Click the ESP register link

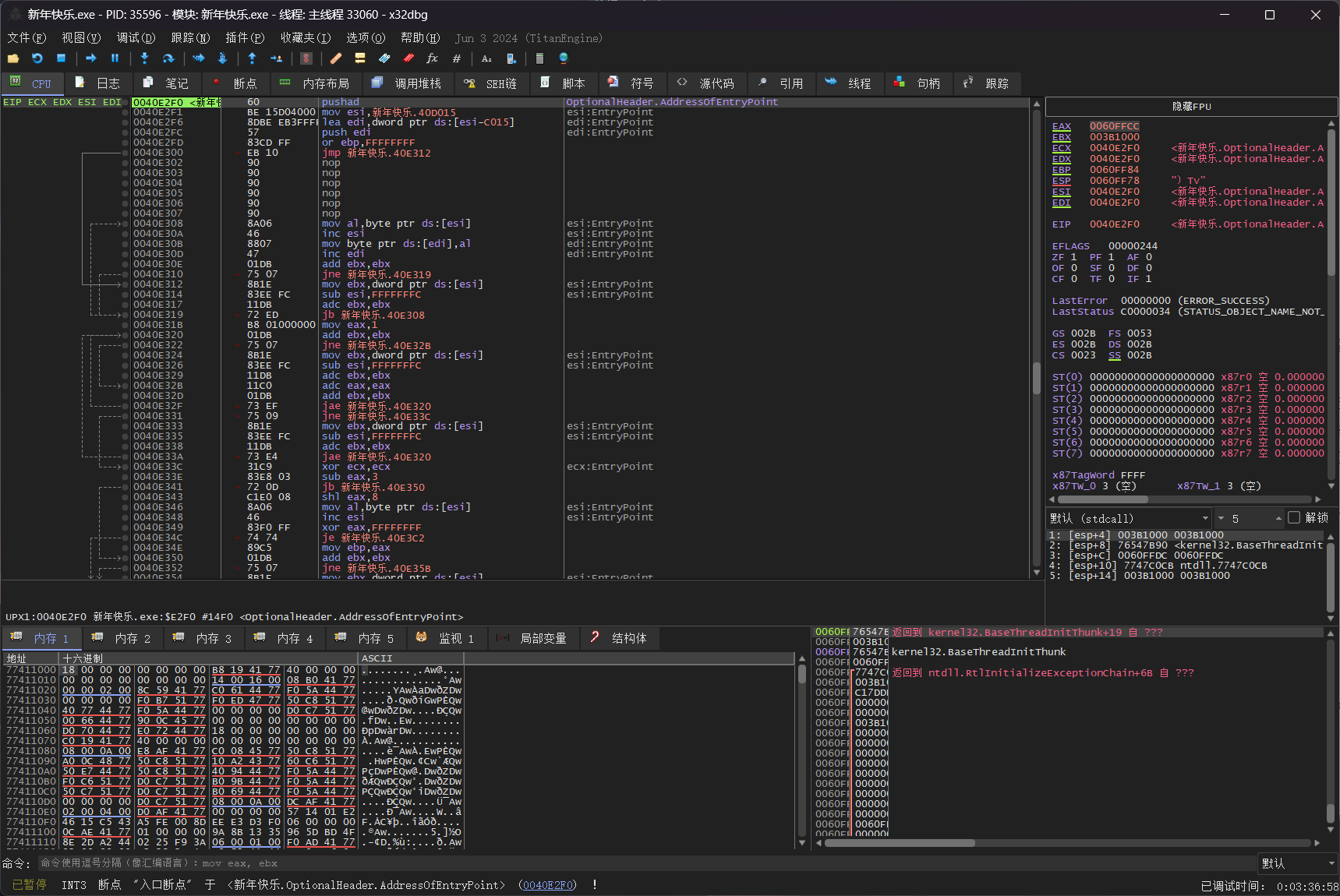(x=1061, y=181)
